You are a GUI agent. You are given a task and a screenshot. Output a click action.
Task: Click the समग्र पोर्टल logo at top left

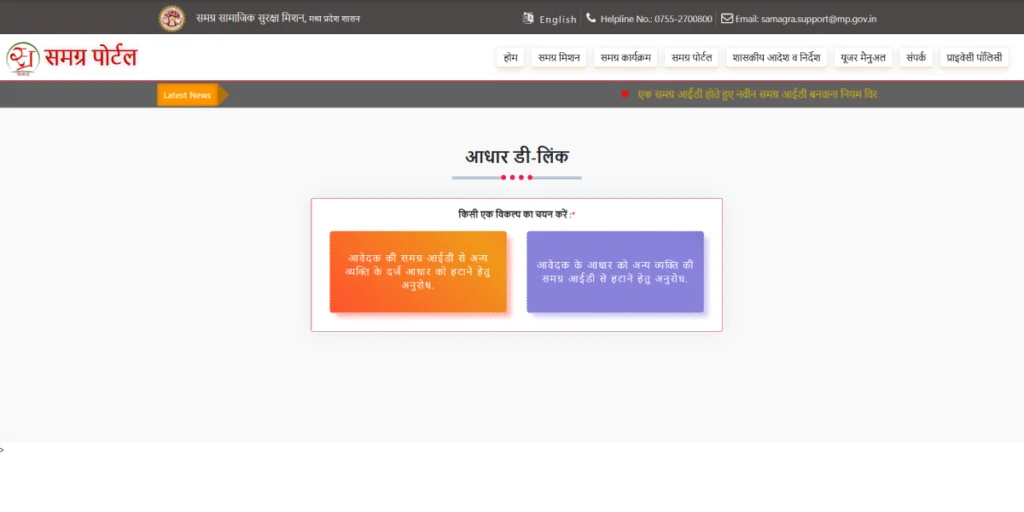72,58
